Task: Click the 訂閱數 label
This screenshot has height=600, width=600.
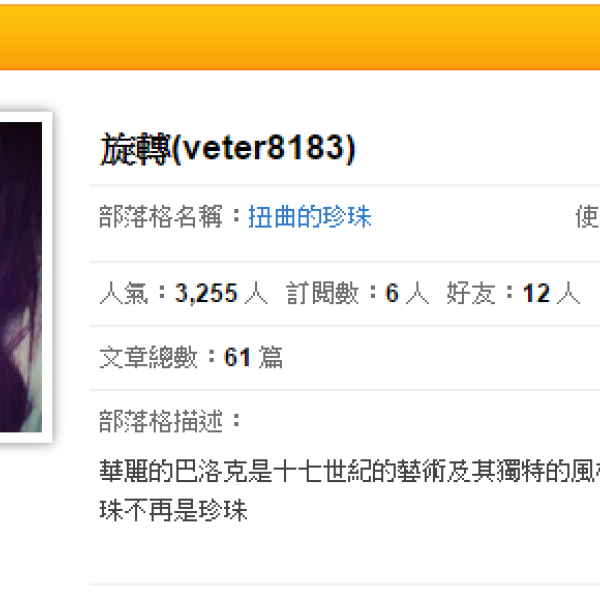Action: (323, 293)
